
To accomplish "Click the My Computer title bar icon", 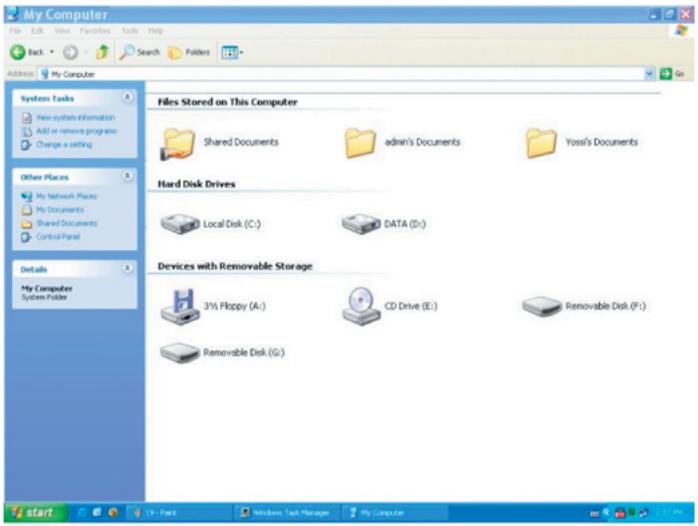I will coord(13,14).
